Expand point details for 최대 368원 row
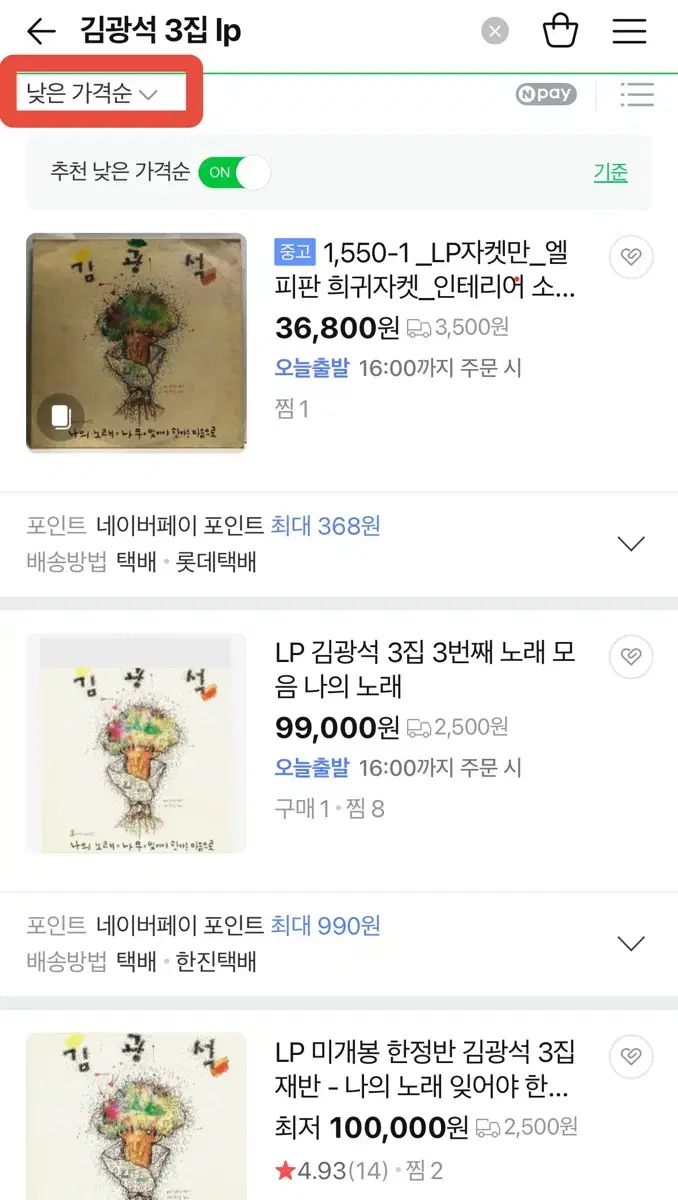The width and height of the screenshot is (678, 1200). point(631,544)
